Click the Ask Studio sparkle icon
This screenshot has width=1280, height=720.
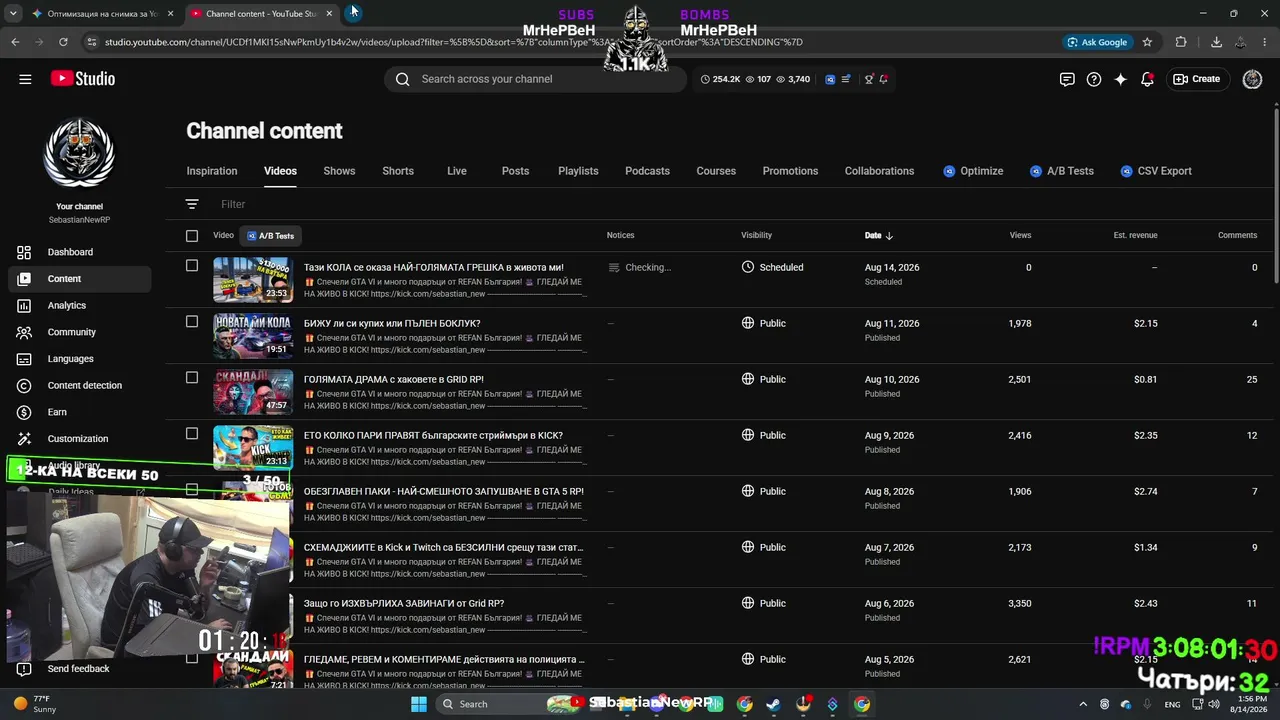click(1121, 79)
